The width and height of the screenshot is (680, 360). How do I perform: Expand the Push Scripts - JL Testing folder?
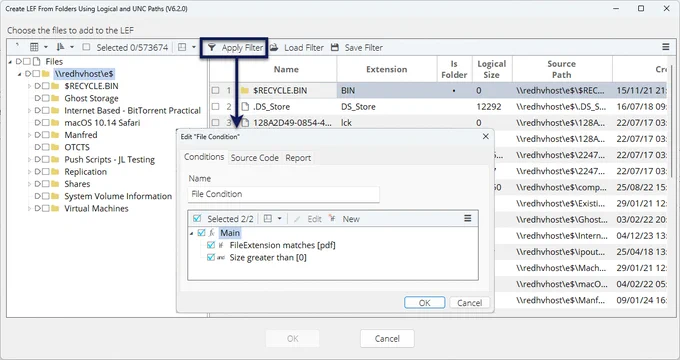point(29,160)
